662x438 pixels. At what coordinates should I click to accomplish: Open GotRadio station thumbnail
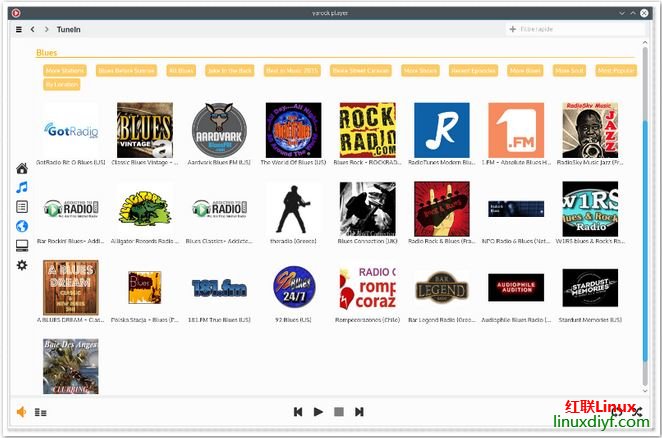tap(71, 130)
